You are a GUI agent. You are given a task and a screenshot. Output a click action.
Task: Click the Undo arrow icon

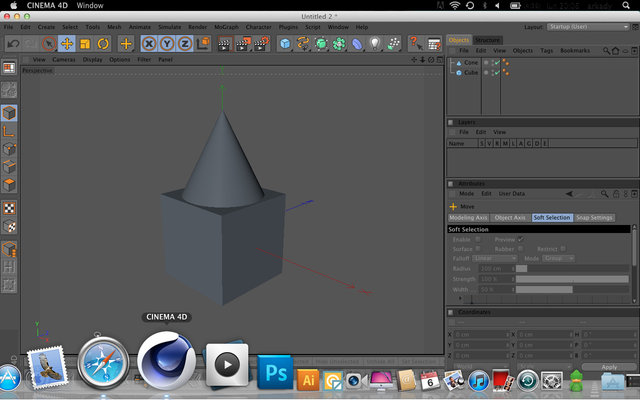pos(13,44)
